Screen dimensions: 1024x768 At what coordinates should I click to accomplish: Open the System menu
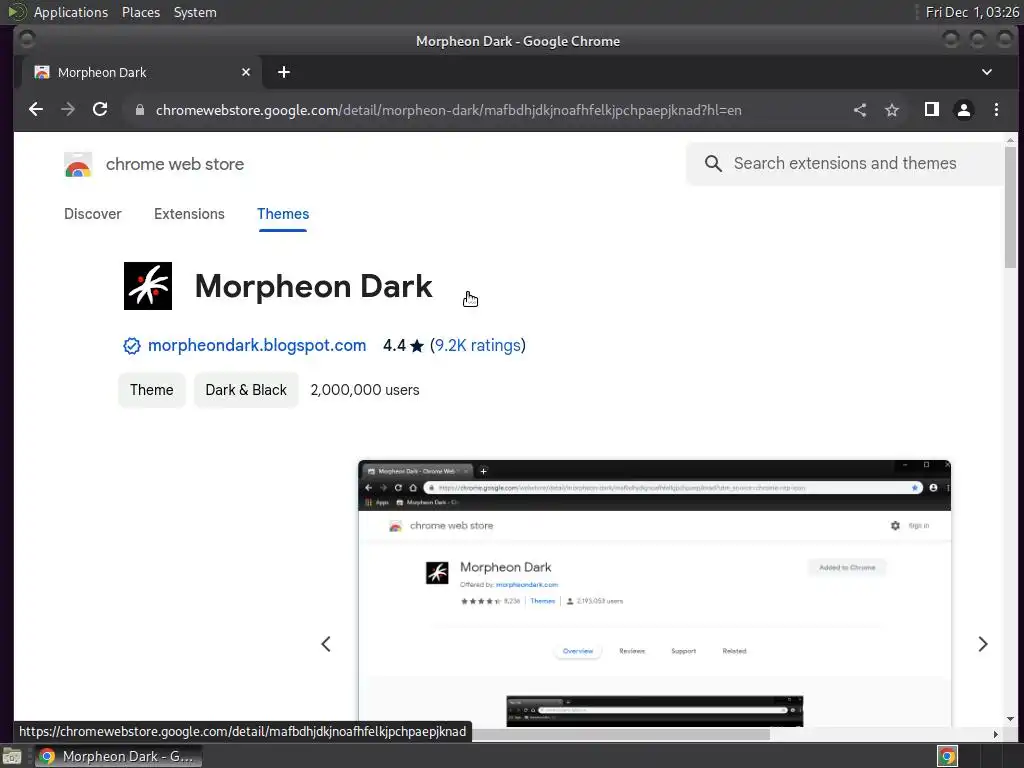pos(195,12)
